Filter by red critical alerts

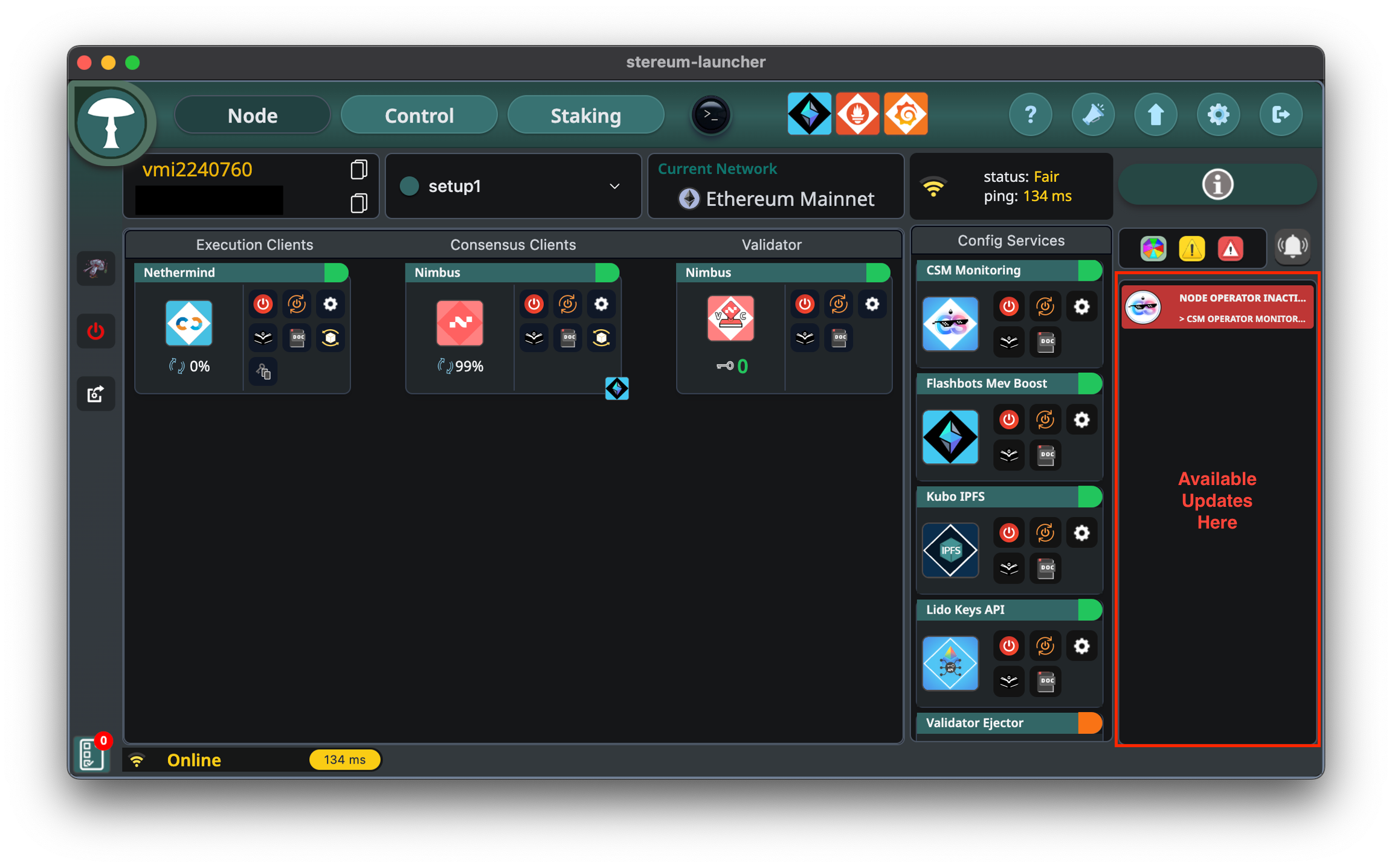pos(1231,248)
